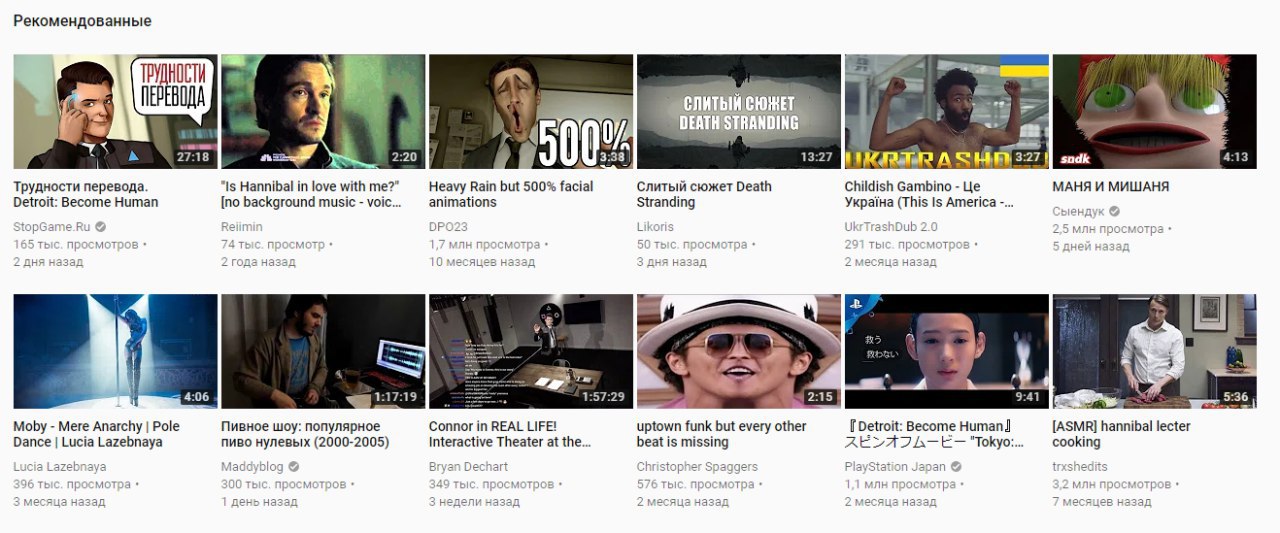Click the 1:57:29 duration badge

tap(603, 397)
